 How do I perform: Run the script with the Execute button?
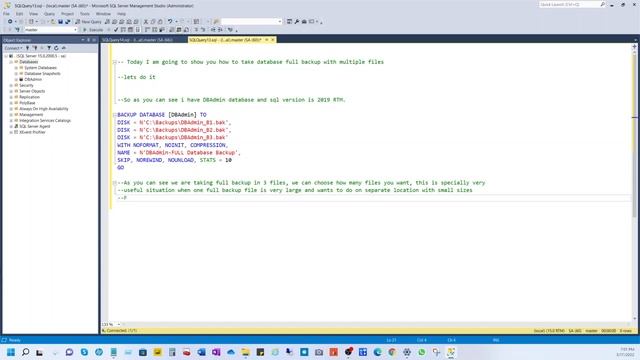pos(93,30)
